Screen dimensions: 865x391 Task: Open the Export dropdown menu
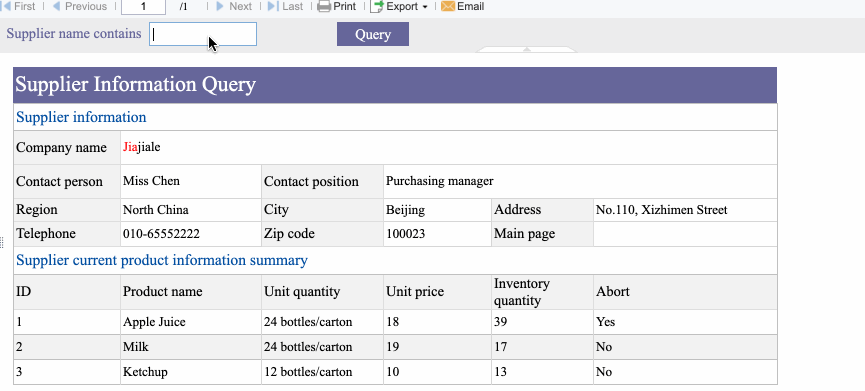400,7
